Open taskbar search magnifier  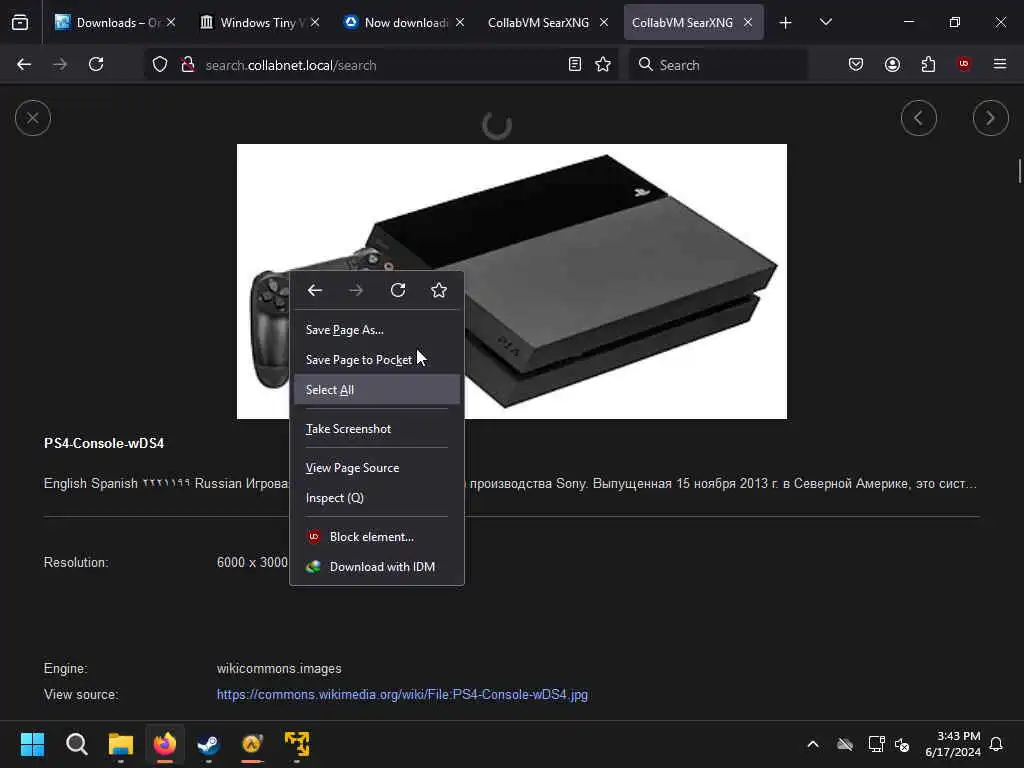76,744
